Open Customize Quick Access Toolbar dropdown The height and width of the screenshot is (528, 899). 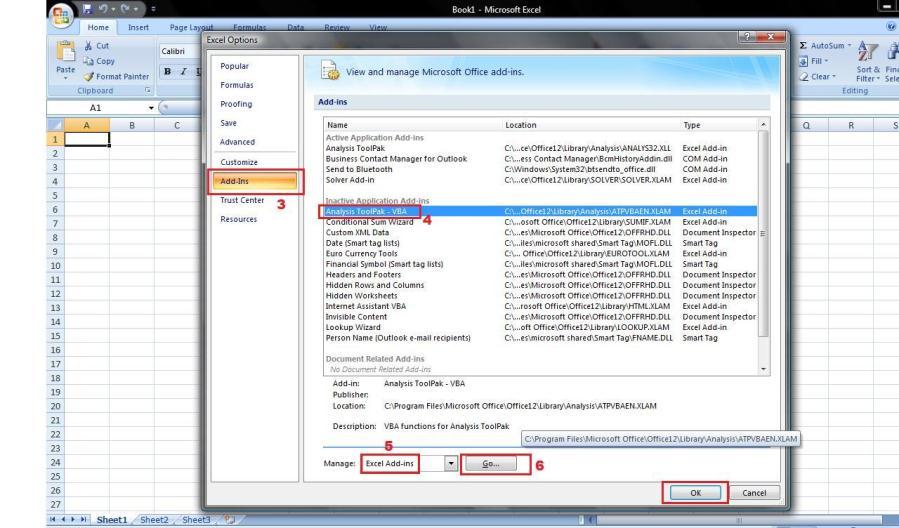pos(153,9)
